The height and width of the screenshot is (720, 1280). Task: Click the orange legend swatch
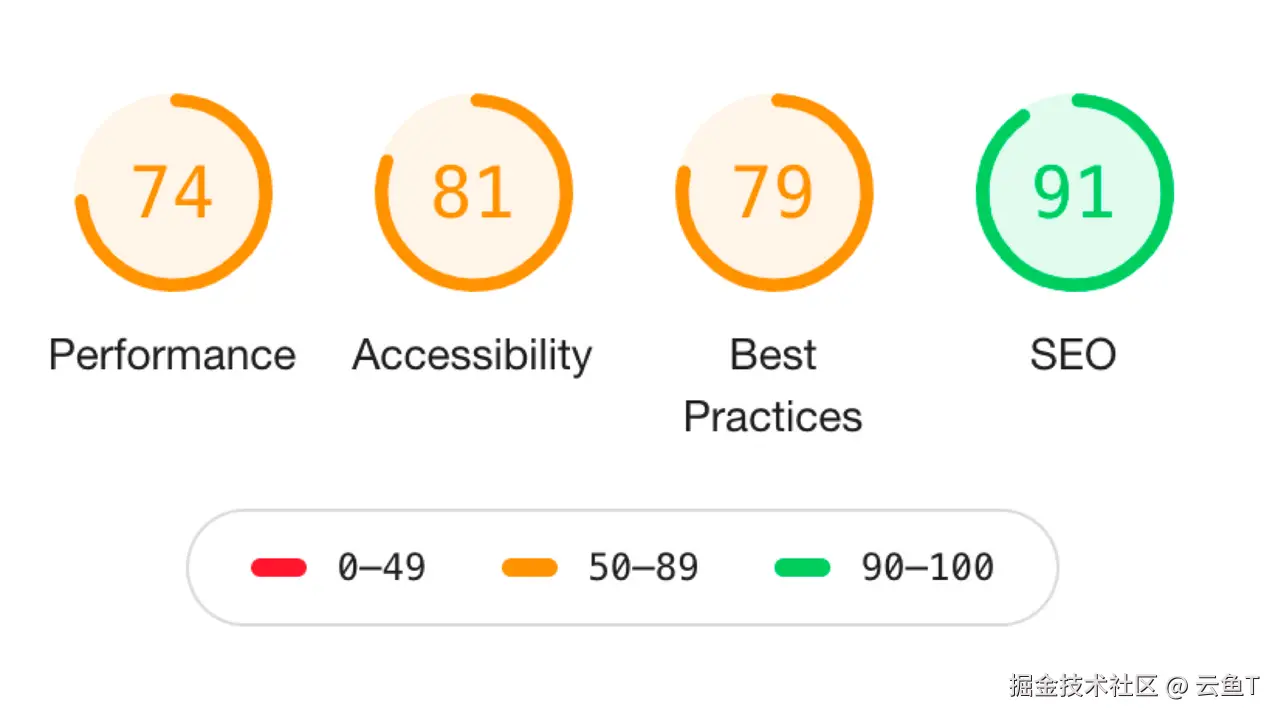(x=529, y=568)
